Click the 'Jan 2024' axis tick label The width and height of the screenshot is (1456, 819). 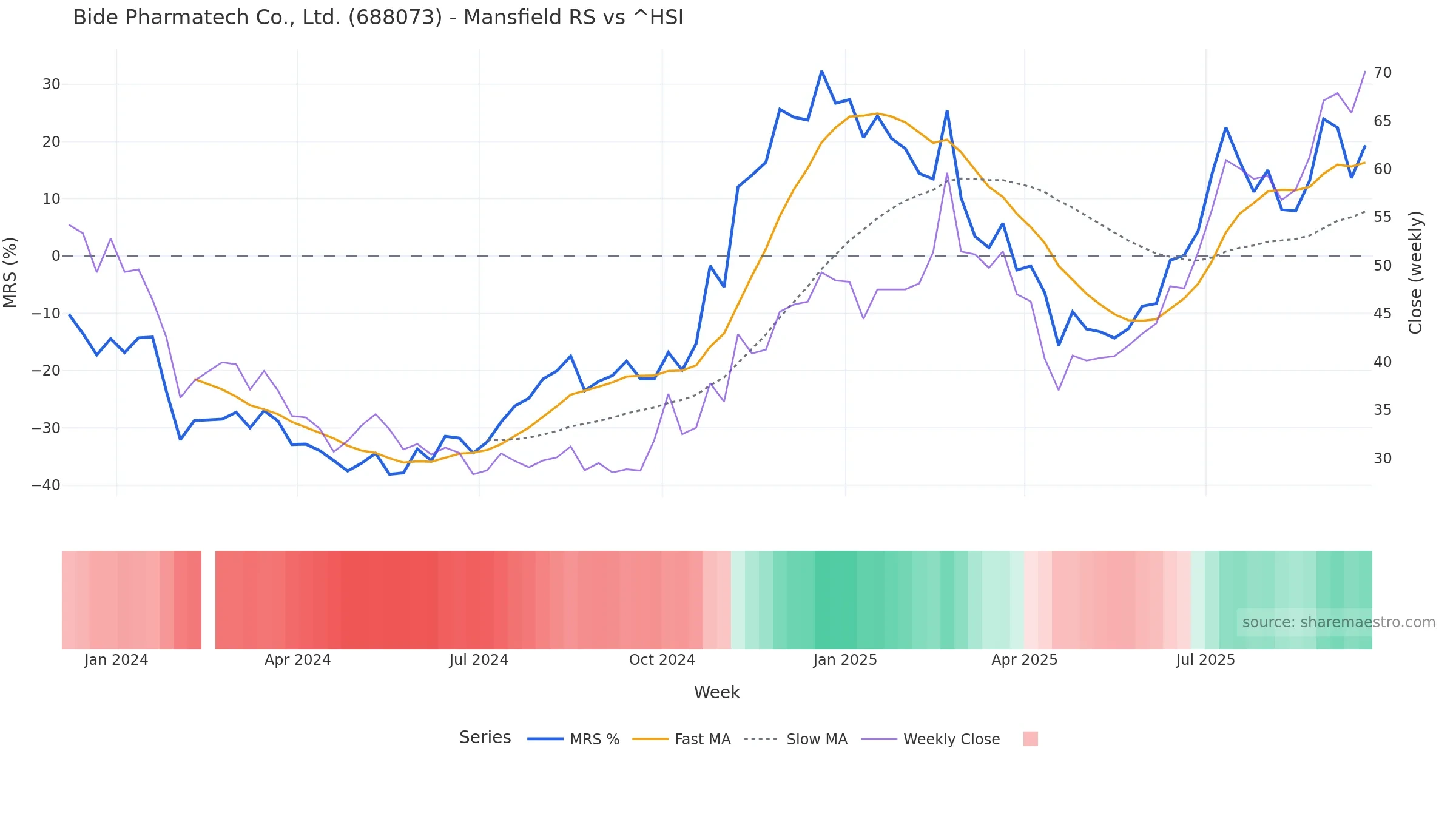click(116, 660)
